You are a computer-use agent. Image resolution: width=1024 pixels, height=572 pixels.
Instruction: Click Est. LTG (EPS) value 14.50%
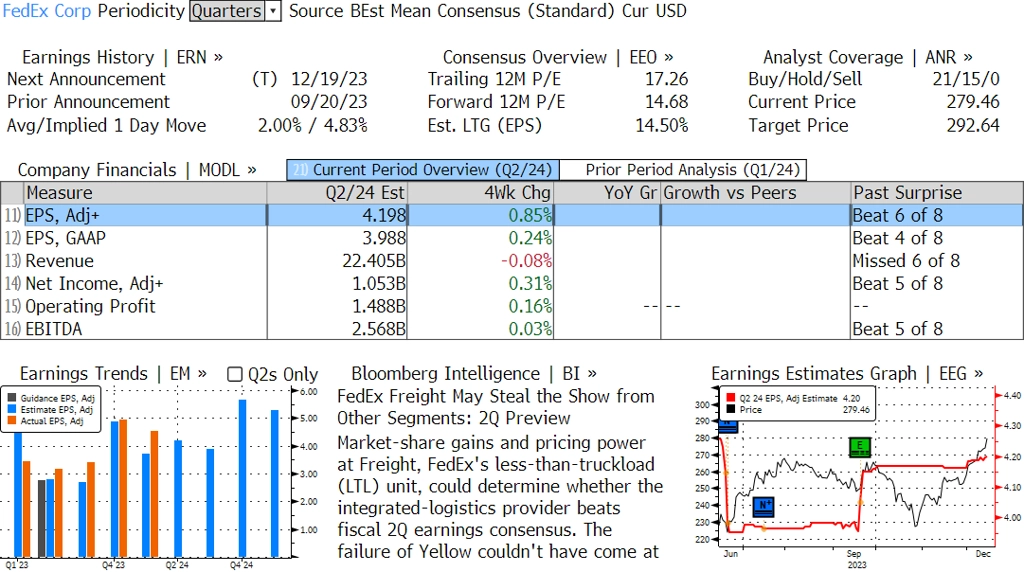pos(662,125)
